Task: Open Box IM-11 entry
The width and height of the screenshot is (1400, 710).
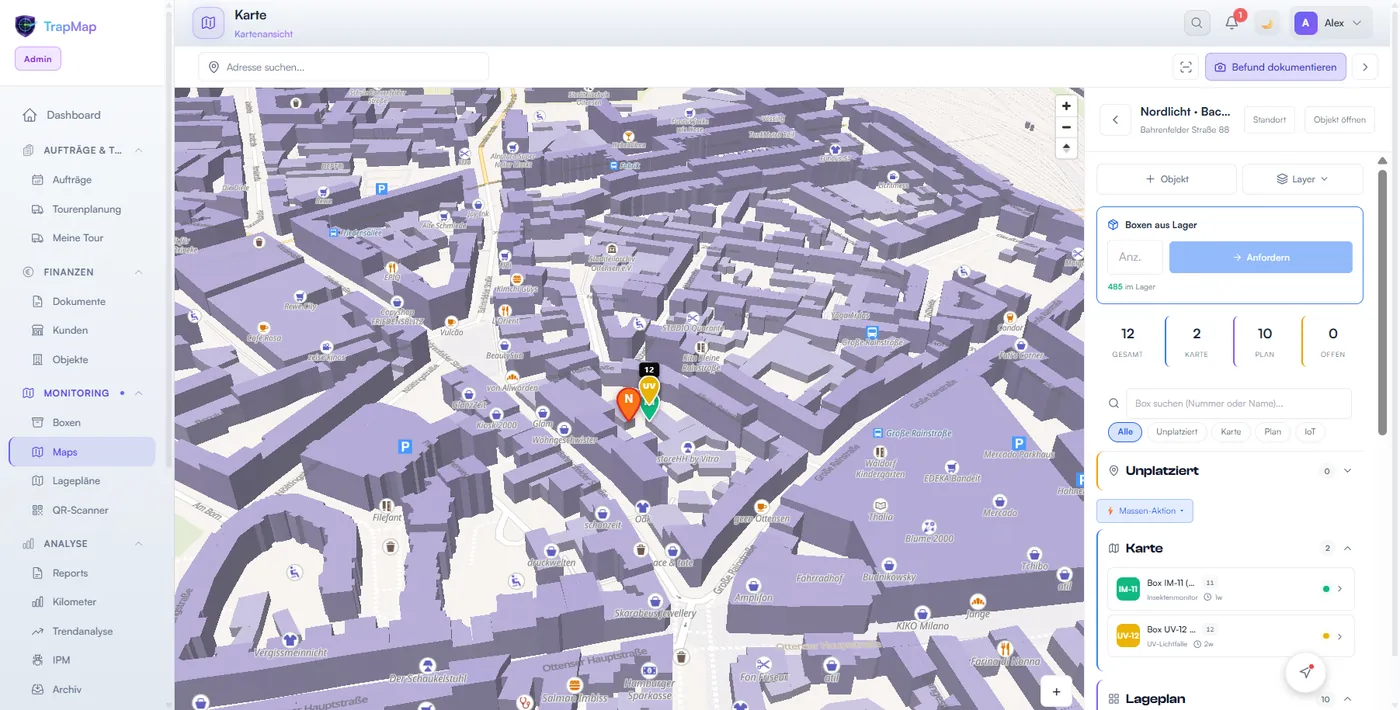Action: click(1231, 589)
